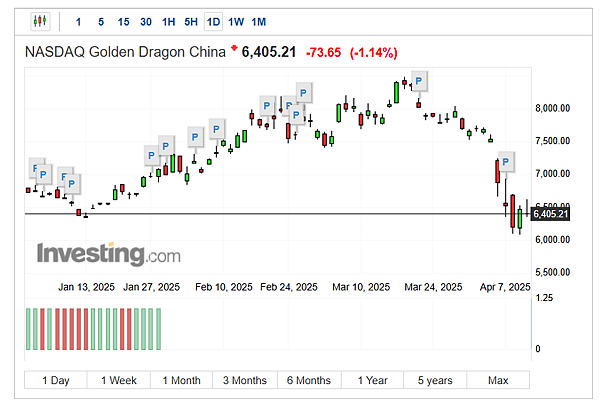This screenshot has height=409, width=600.
Task: Show the 1 Month range
Action: pyautogui.click(x=181, y=380)
